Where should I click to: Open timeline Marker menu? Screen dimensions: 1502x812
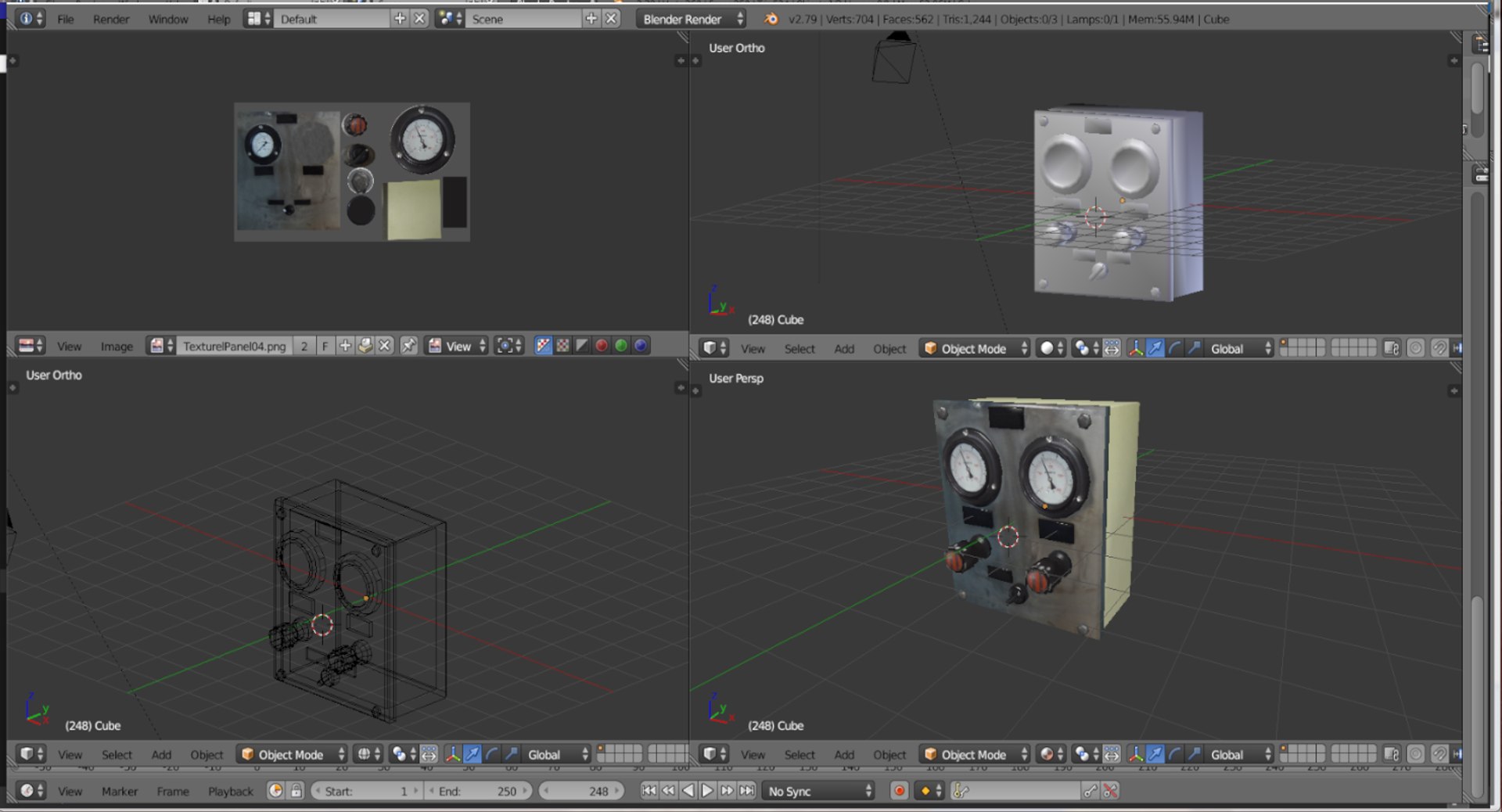pos(120,791)
